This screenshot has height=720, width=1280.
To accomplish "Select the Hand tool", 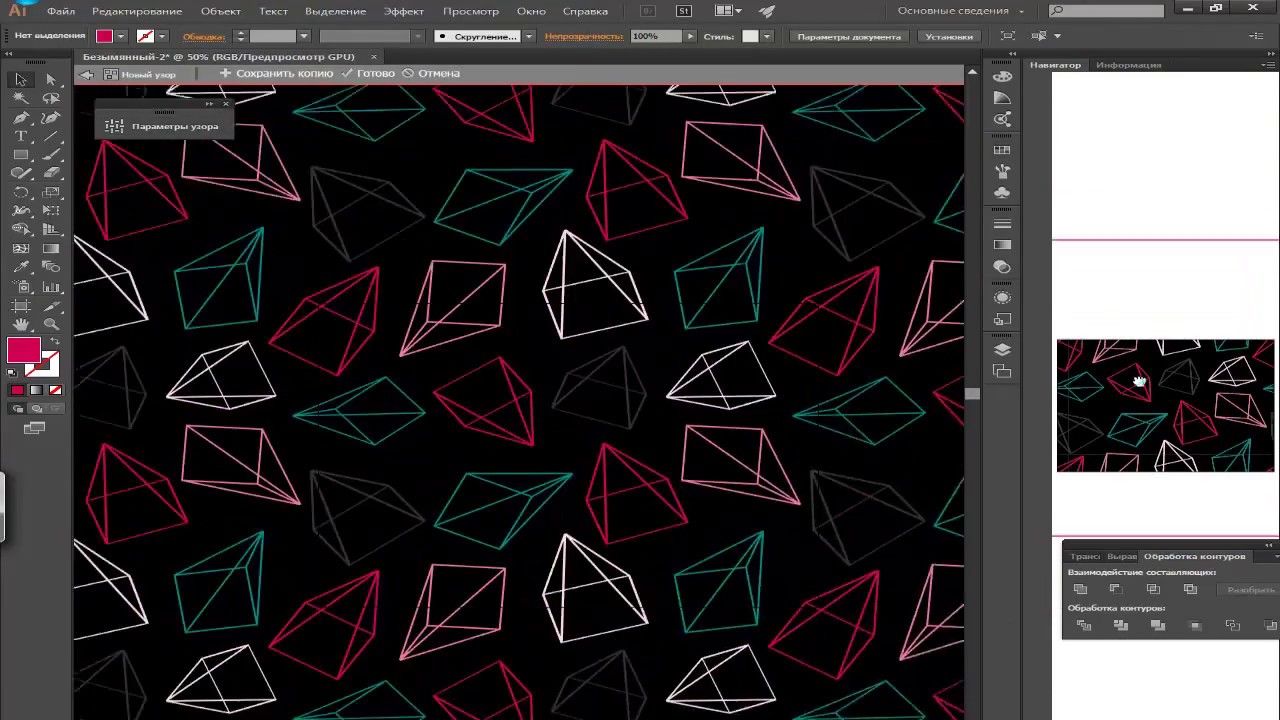I will click(x=21, y=324).
